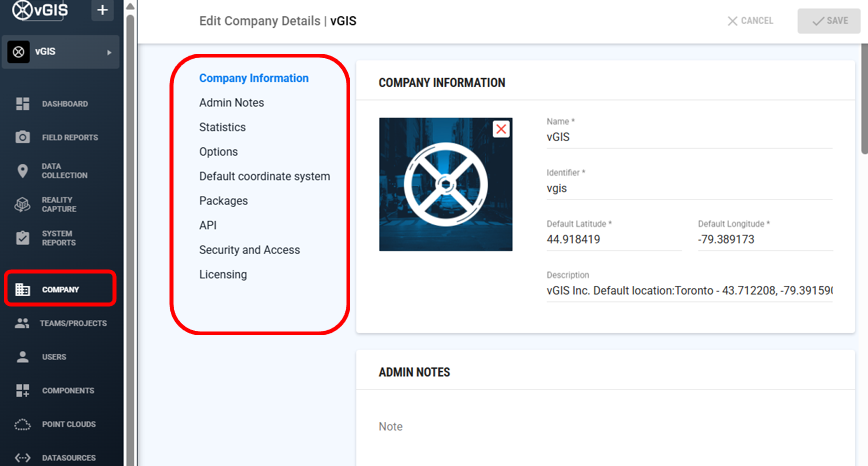Open Components grid icon

[23, 390]
